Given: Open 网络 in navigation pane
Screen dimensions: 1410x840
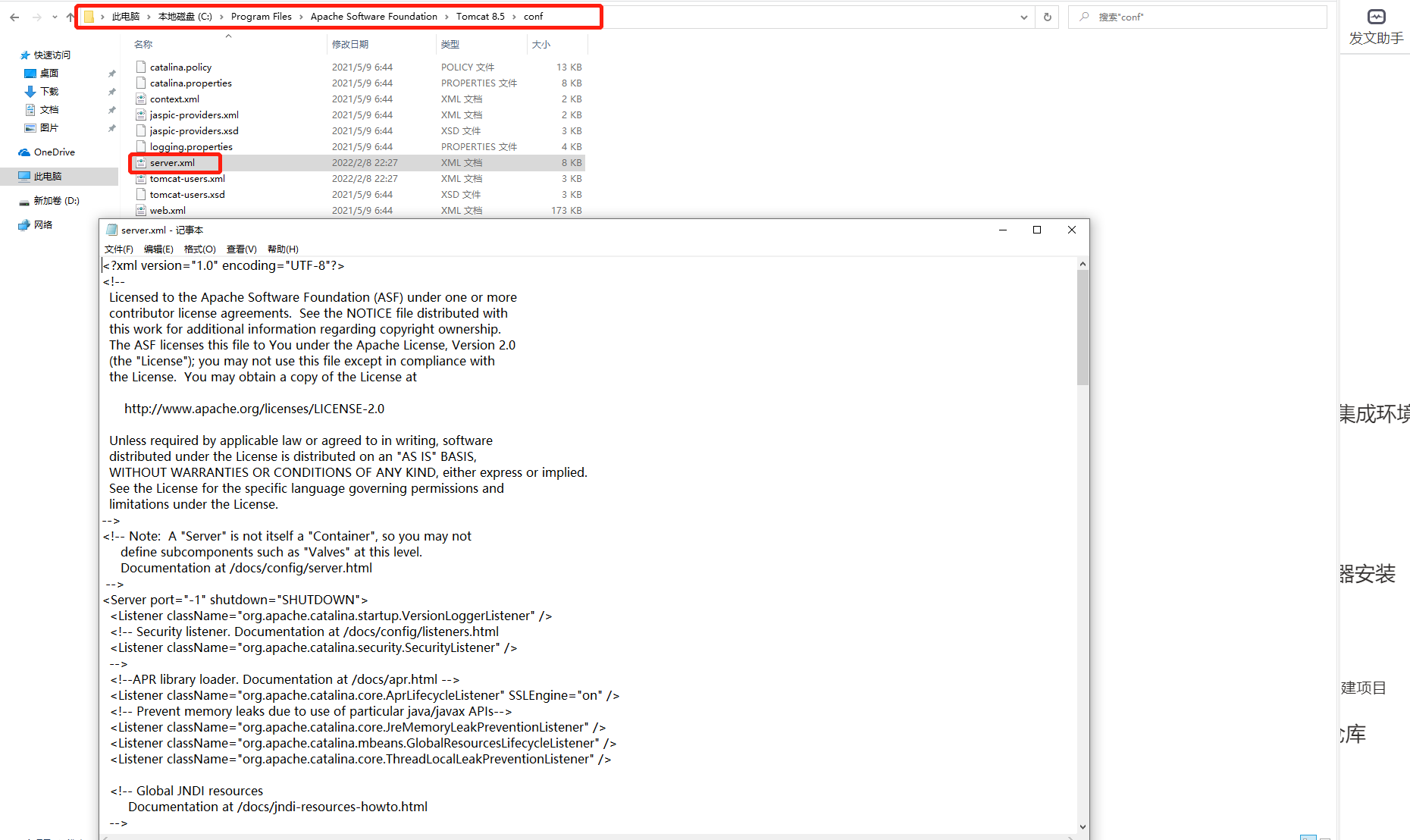Looking at the screenshot, I should point(43,225).
